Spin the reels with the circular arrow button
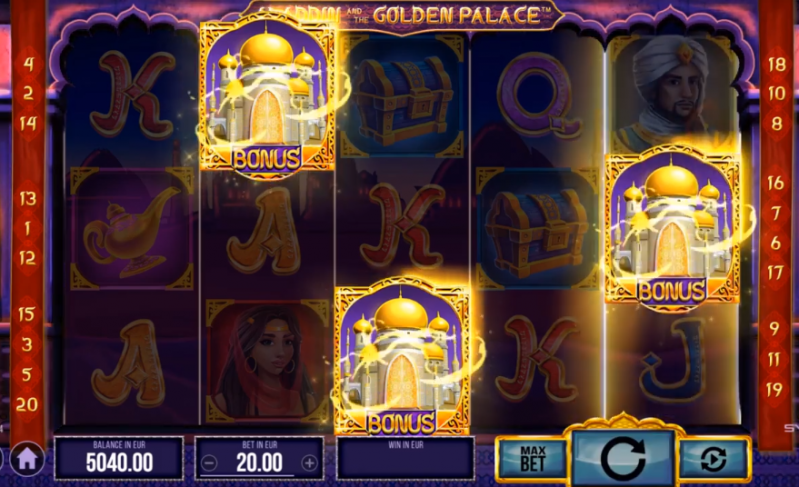The image size is (799, 487). pos(623,457)
